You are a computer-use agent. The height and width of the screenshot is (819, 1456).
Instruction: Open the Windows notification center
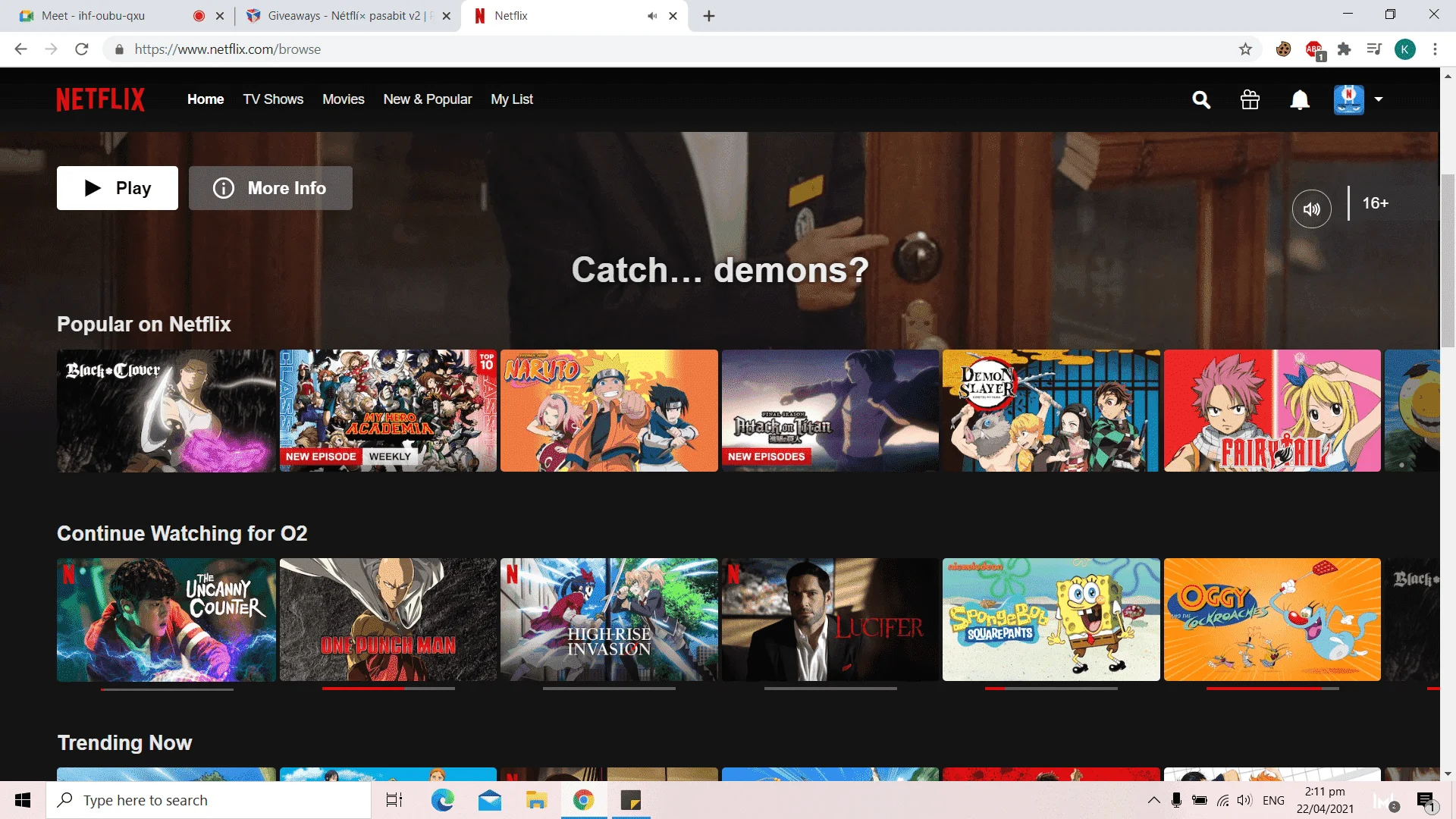click(x=1426, y=801)
